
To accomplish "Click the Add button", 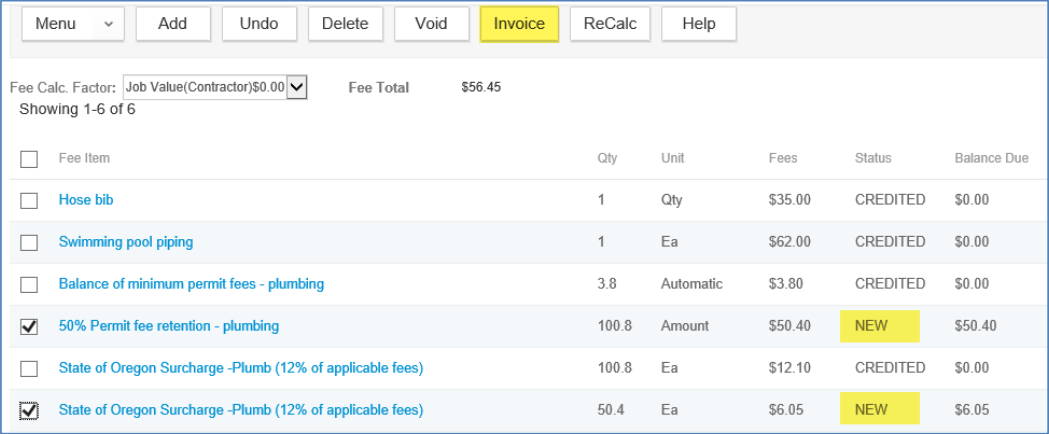I will click(173, 24).
